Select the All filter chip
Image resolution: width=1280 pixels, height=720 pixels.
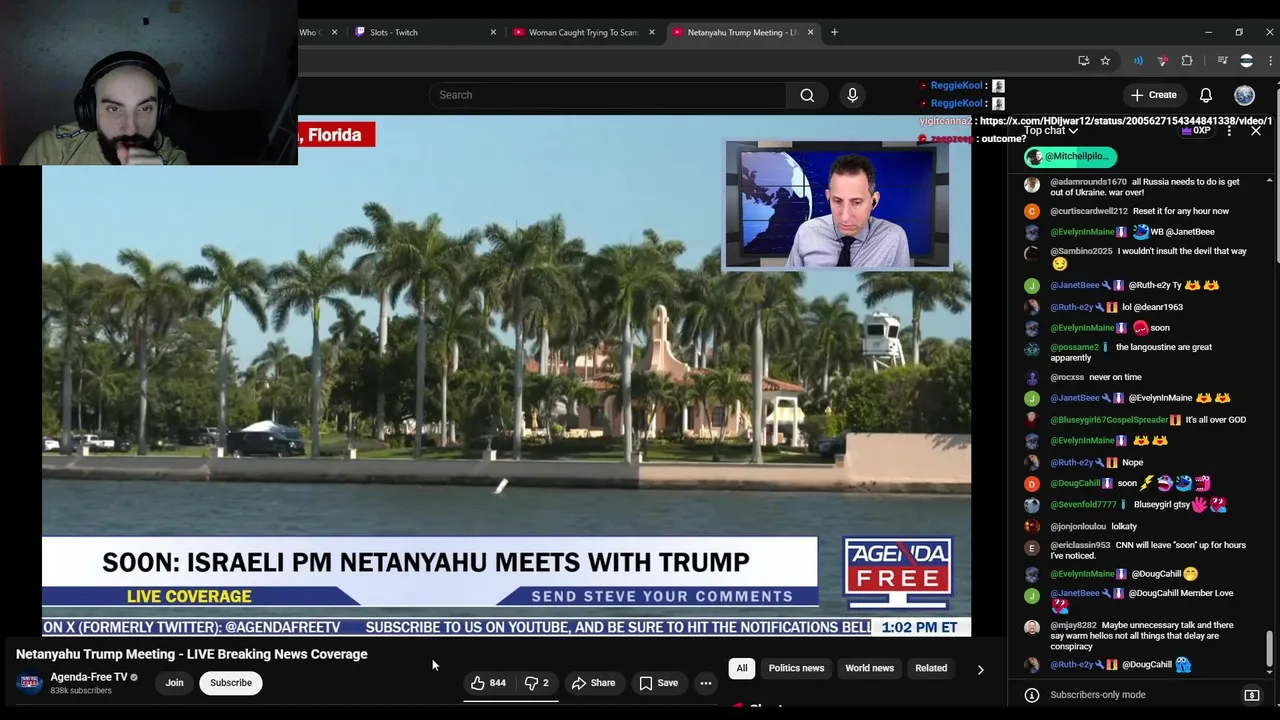point(742,668)
